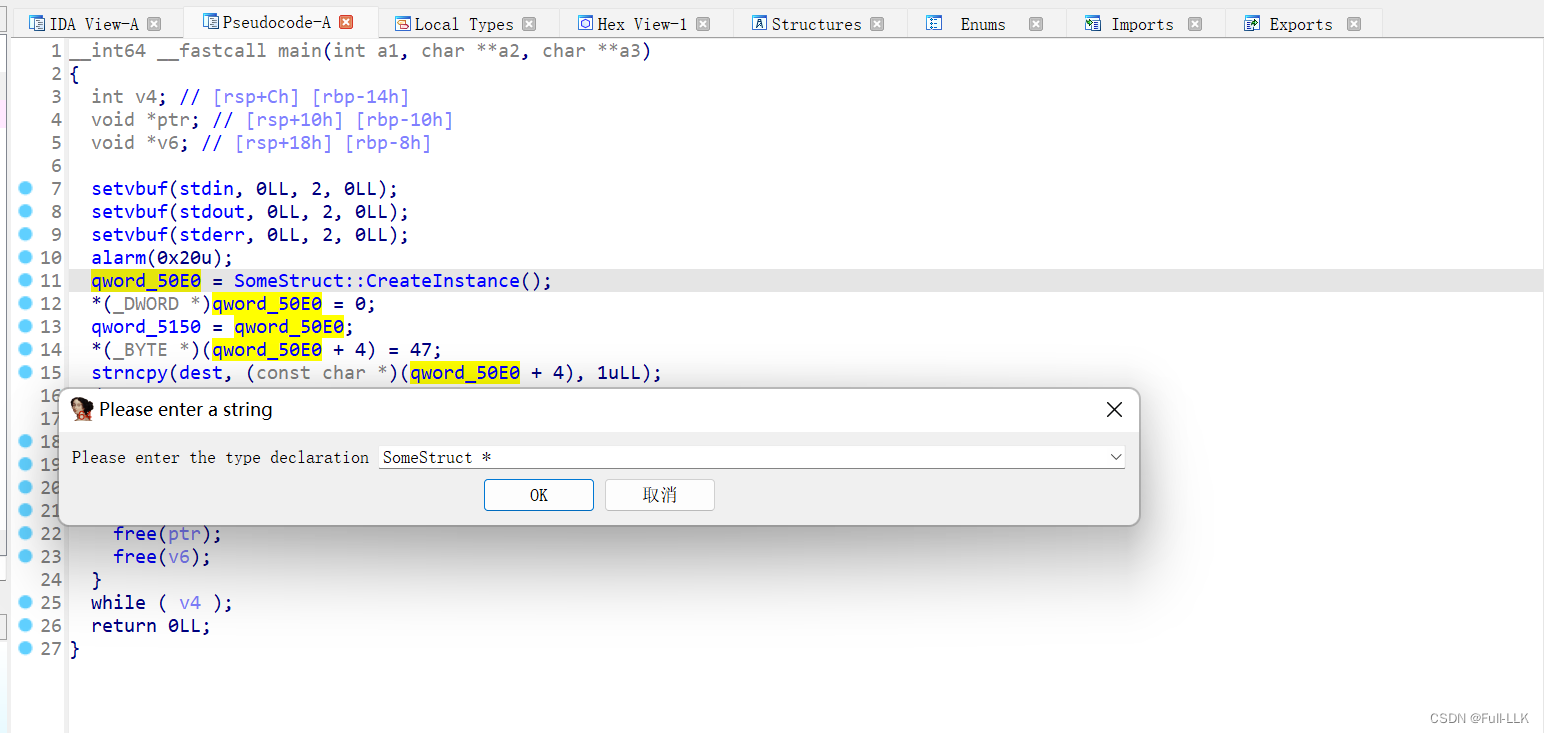This screenshot has width=1544, height=733.
Task: Close the Imports tab
Action: tap(1195, 24)
